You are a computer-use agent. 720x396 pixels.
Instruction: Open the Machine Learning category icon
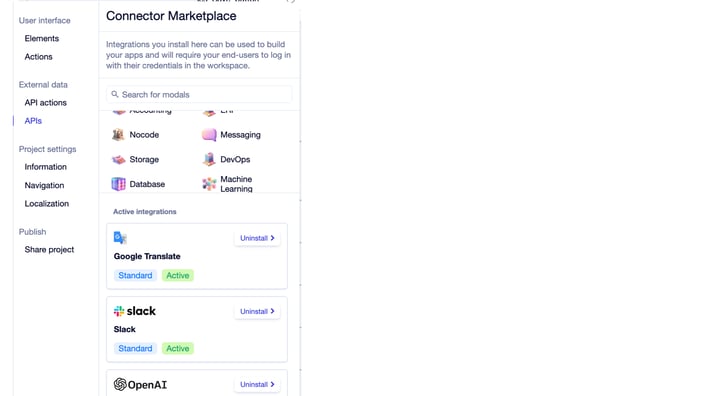point(209,184)
